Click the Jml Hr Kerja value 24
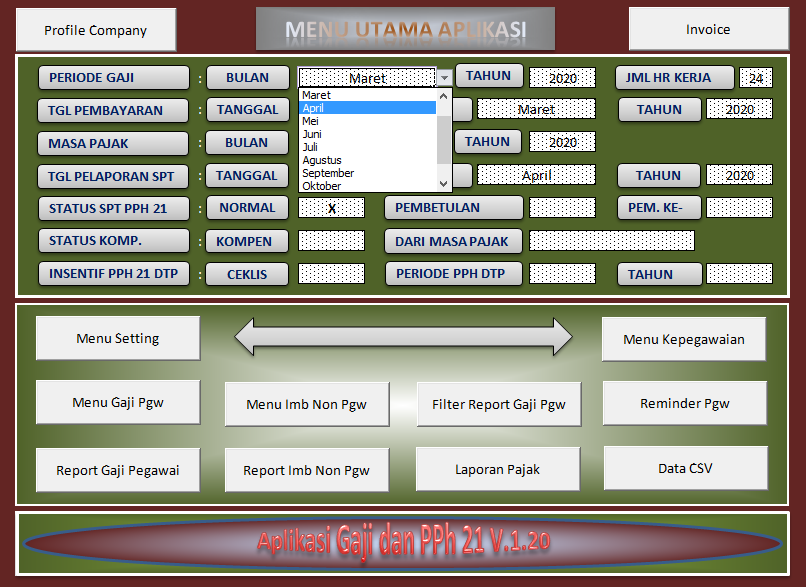806x587 pixels. [756, 78]
